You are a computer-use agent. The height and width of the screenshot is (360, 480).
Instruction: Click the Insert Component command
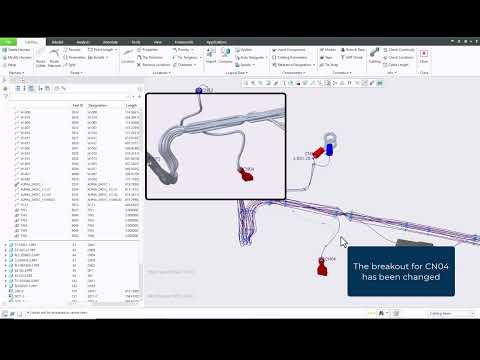tap(289, 50)
